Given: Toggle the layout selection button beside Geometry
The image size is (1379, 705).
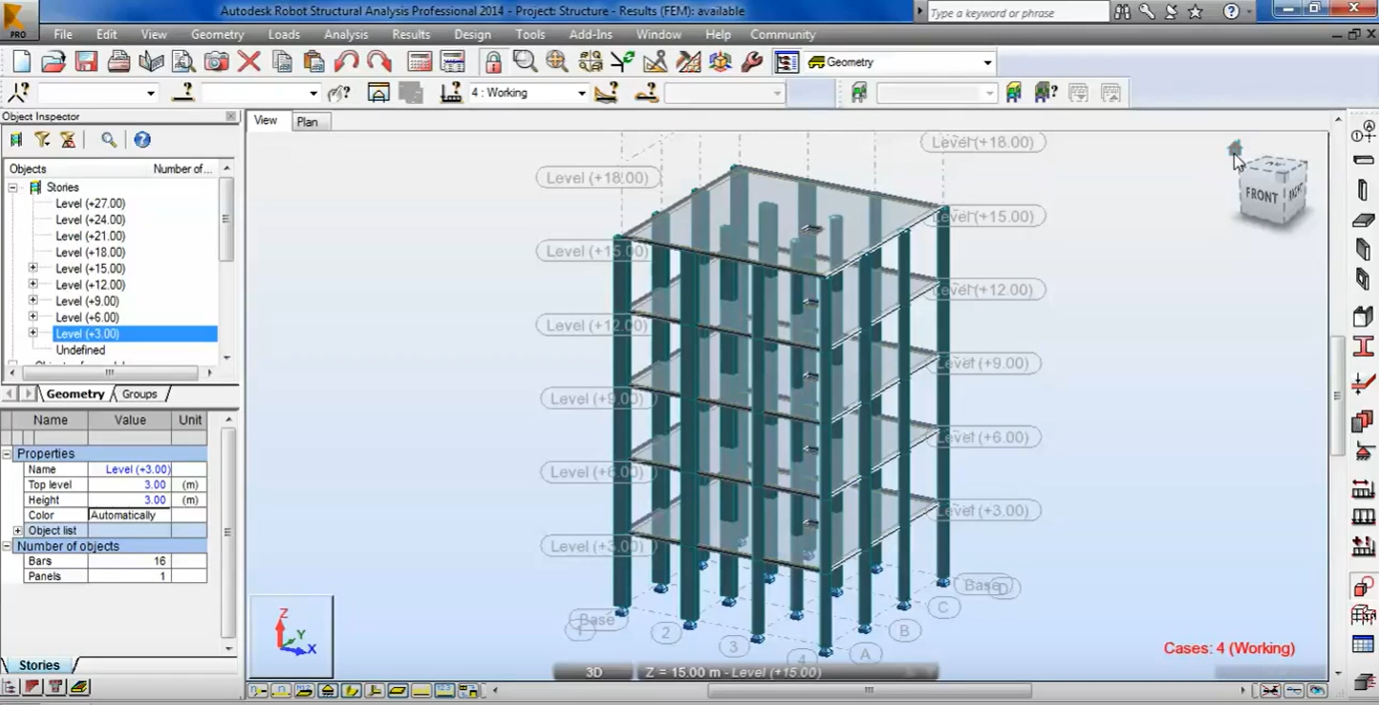Looking at the screenshot, I should tap(787, 62).
